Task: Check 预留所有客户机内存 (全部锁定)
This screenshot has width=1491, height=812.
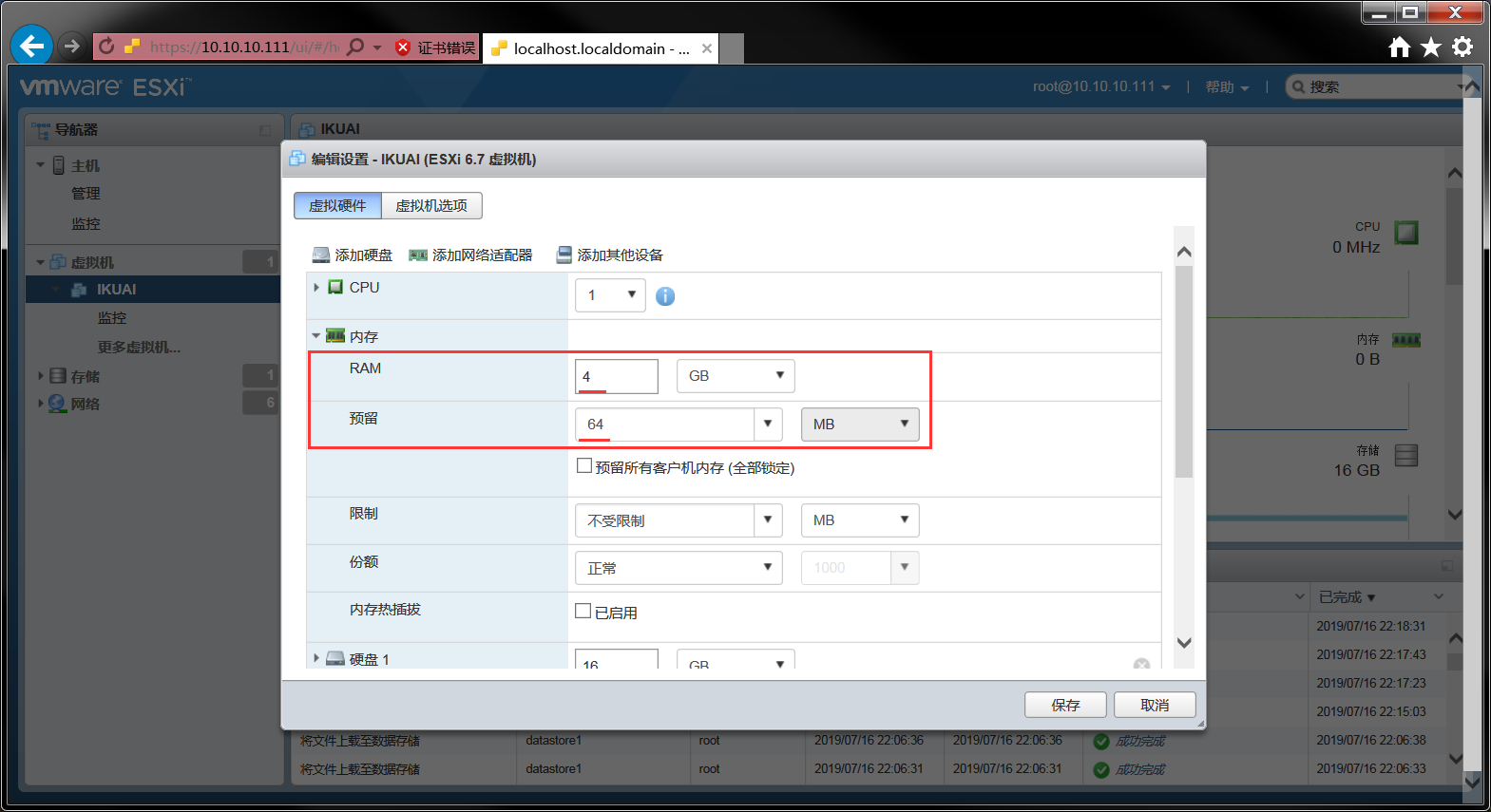Action: pos(584,465)
